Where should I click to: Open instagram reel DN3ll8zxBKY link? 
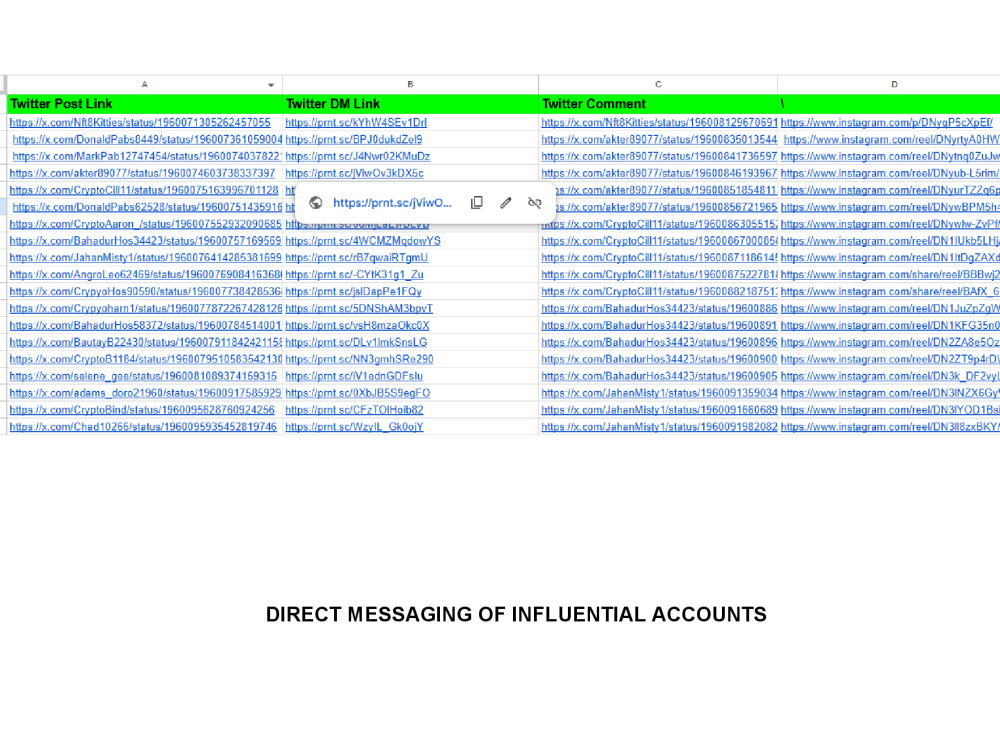click(890, 427)
